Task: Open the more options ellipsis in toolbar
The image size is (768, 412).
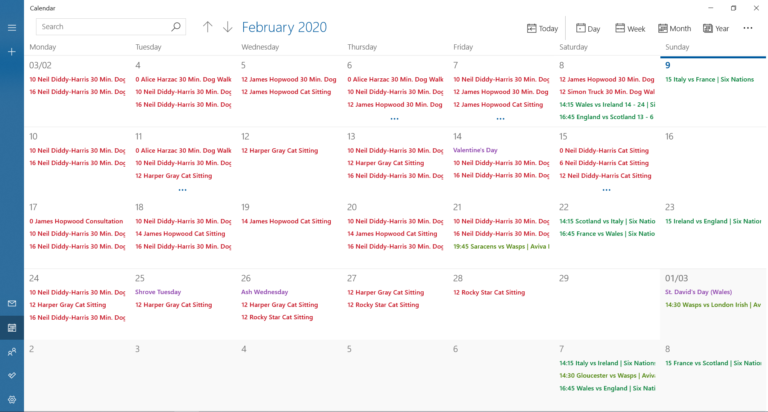Action: pyautogui.click(x=747, y=28)
